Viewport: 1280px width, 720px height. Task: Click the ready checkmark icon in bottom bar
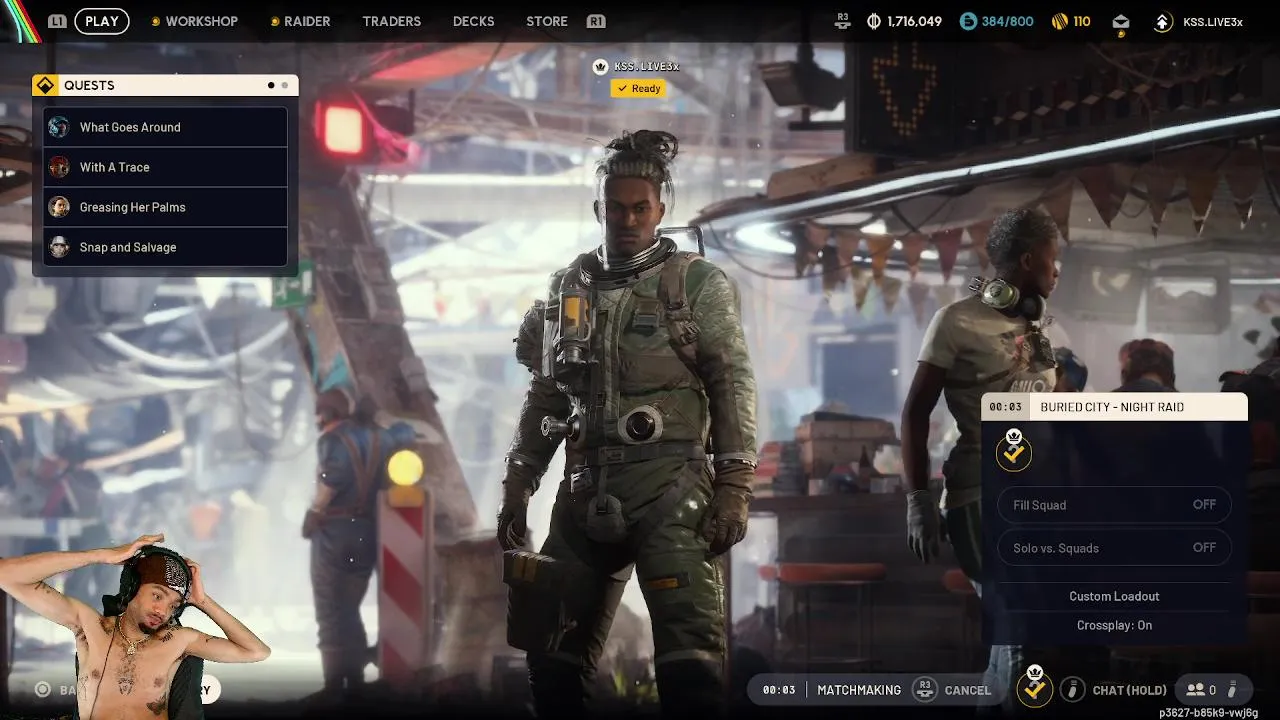(1034, 688)
